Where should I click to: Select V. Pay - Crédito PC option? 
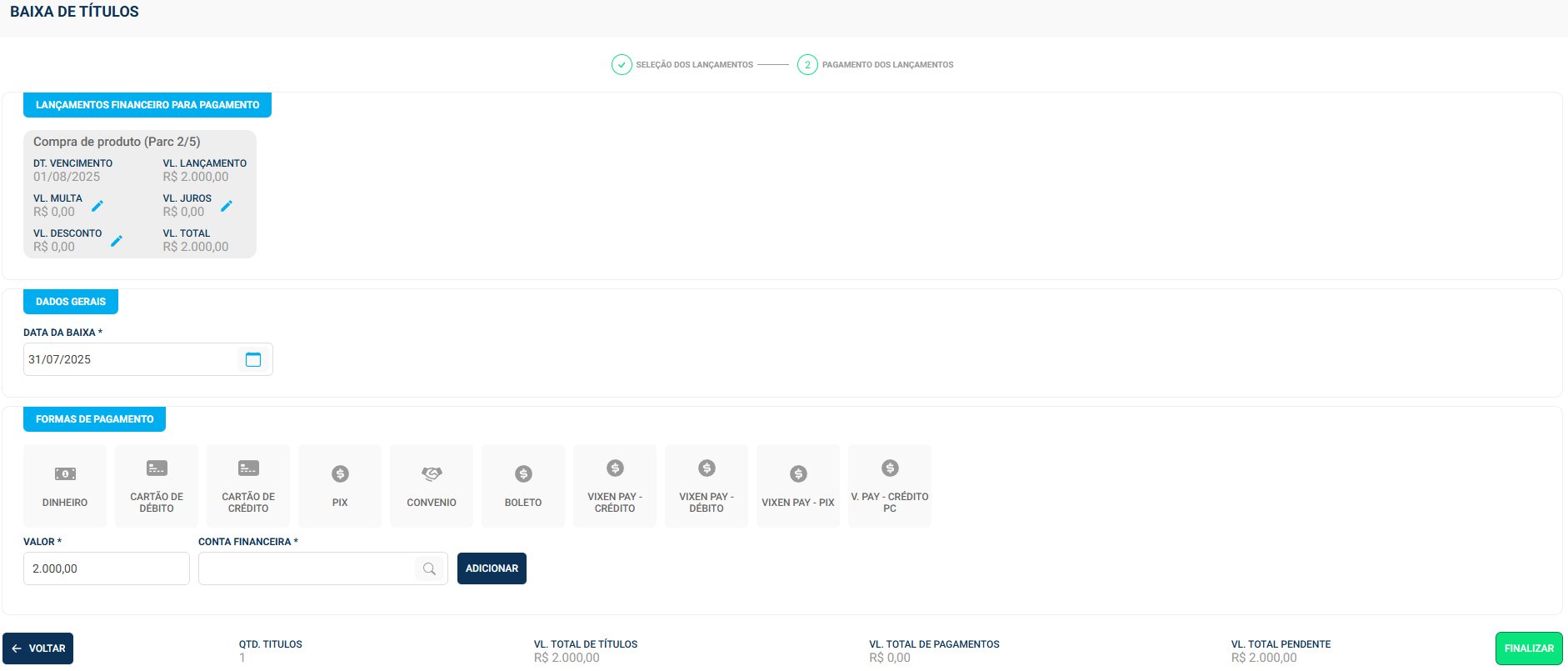coord(890,486)
